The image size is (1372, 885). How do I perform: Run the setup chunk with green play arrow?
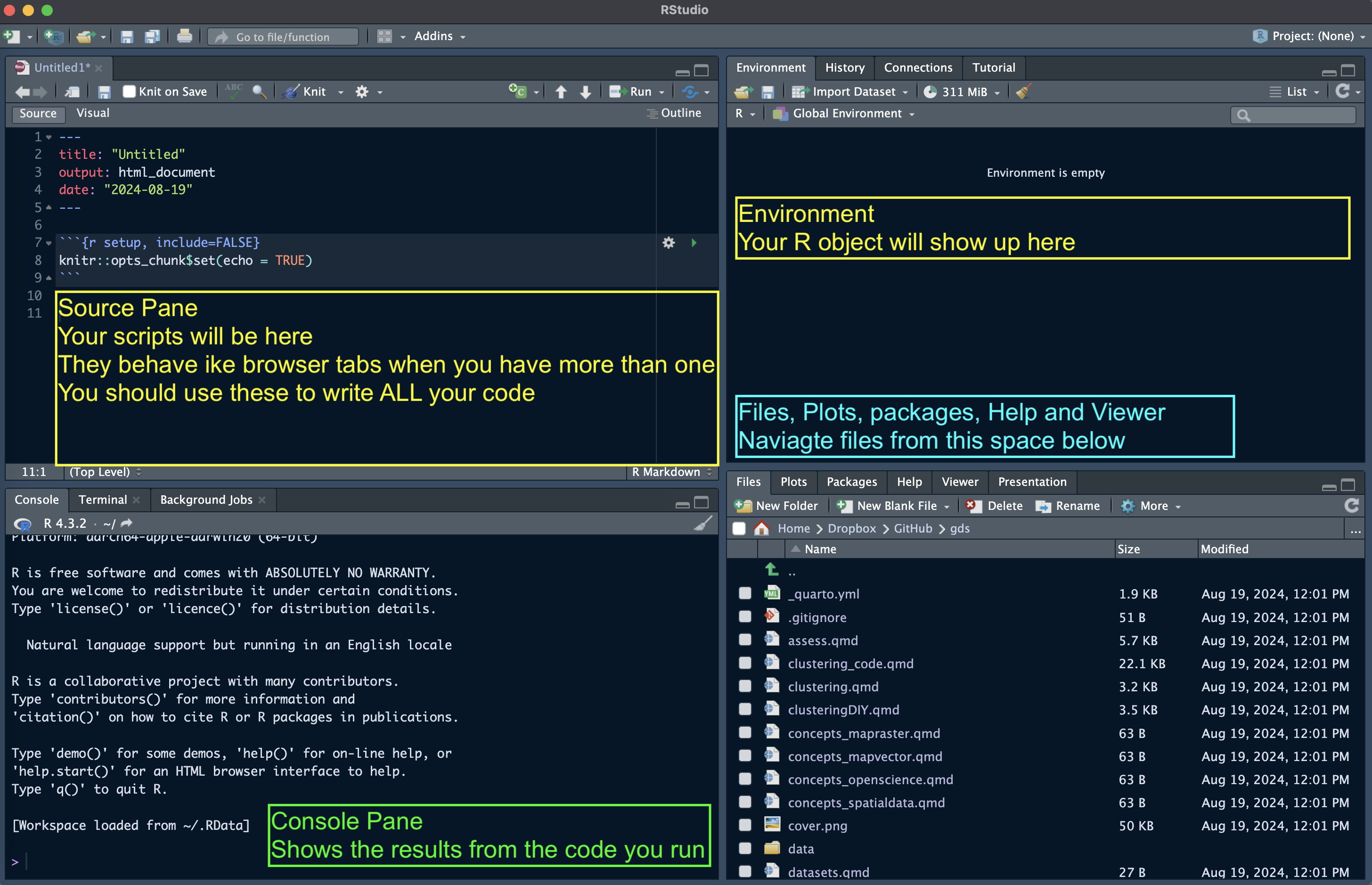coord(694,243)
